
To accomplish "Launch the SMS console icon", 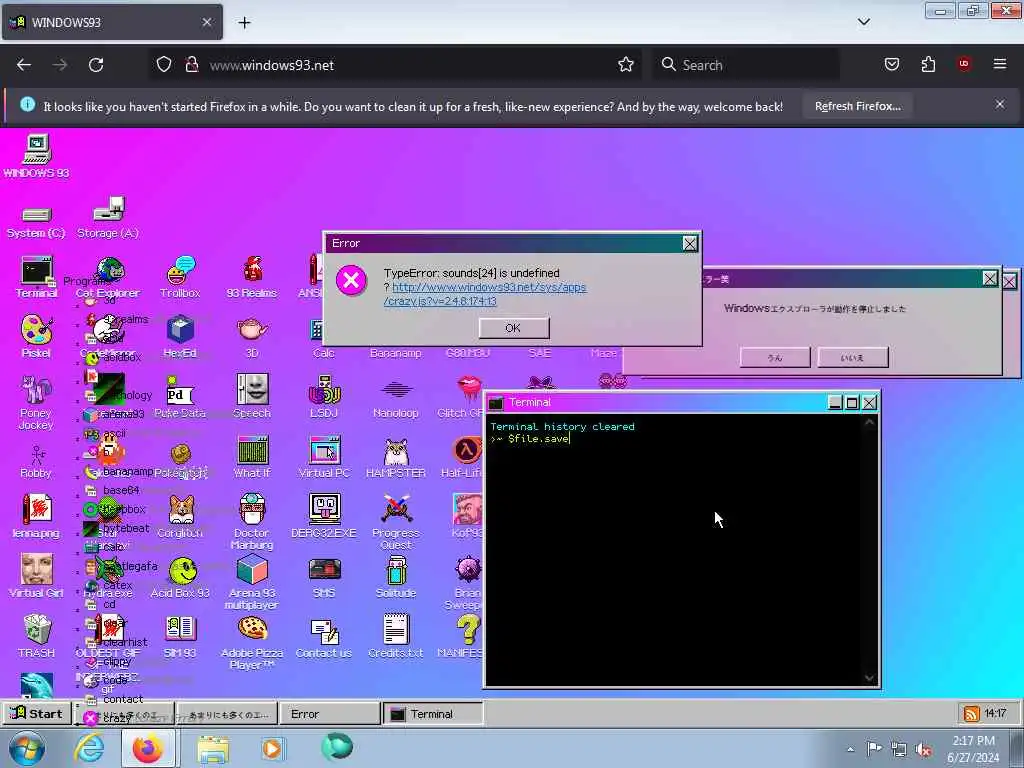I will tap(324, 577).
